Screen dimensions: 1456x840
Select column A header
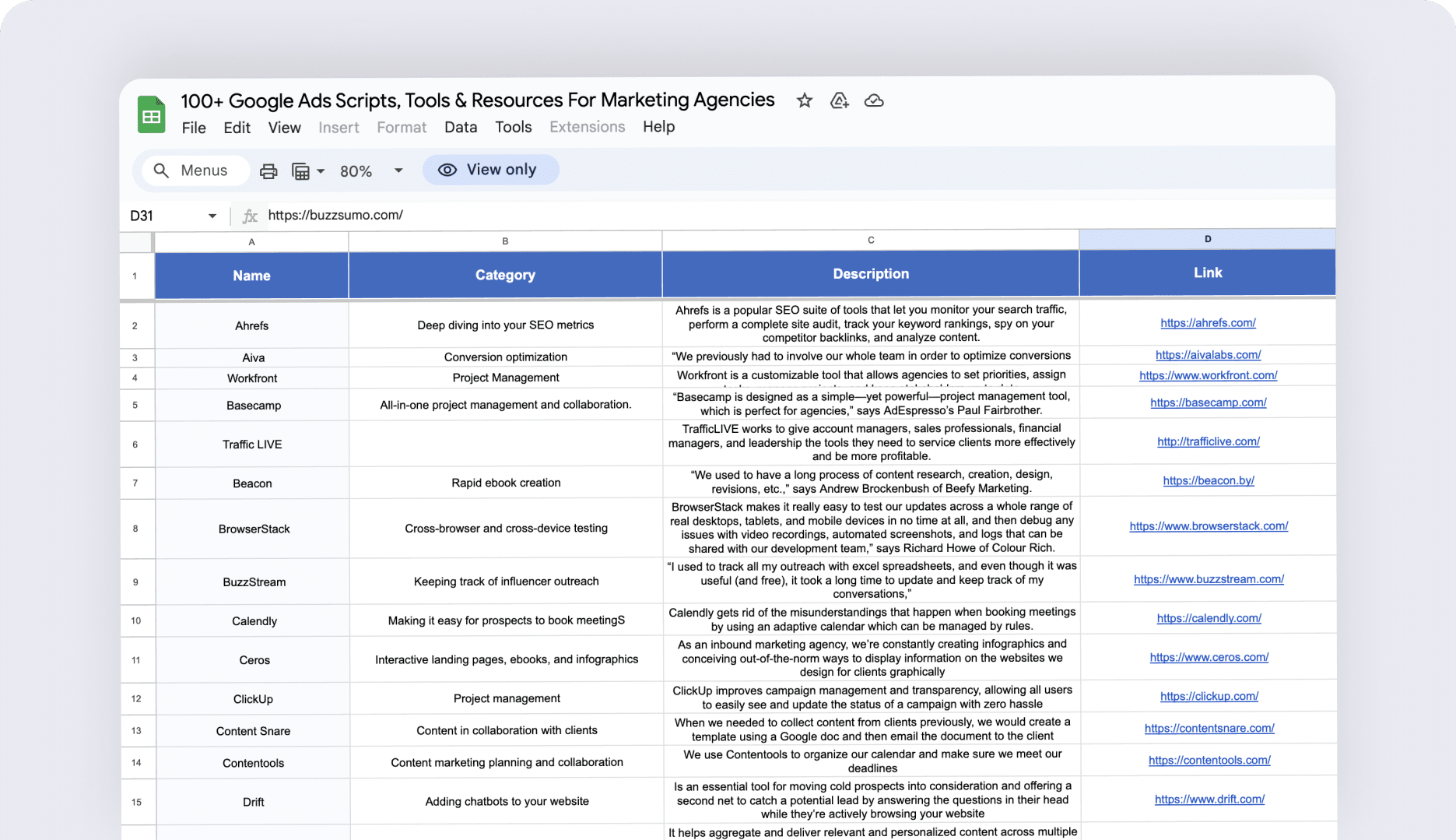click(251, 242)
